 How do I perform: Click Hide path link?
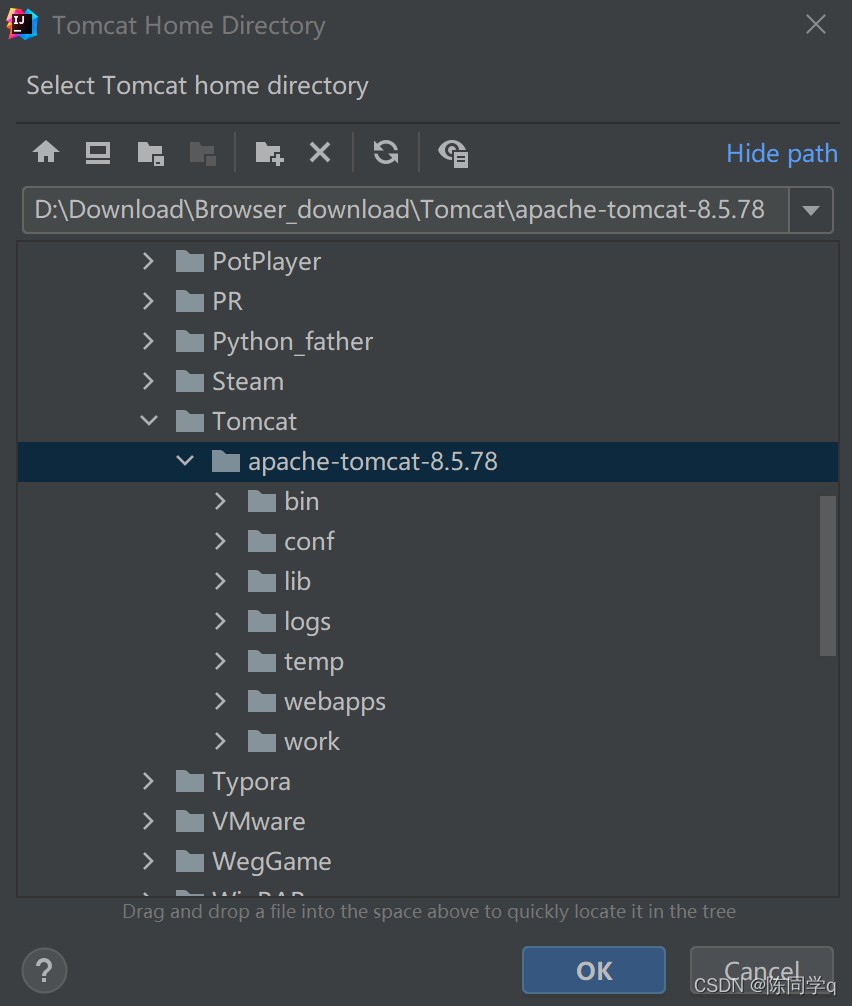(x=781, y=153)
